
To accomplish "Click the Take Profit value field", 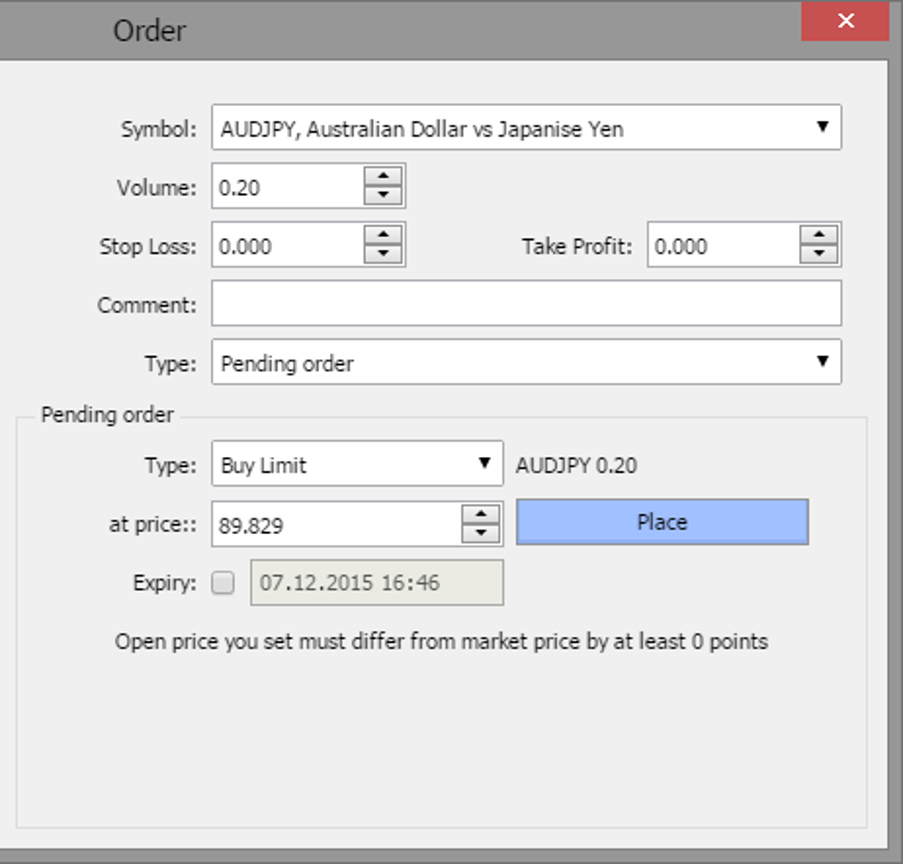I will tap(722, 246).
